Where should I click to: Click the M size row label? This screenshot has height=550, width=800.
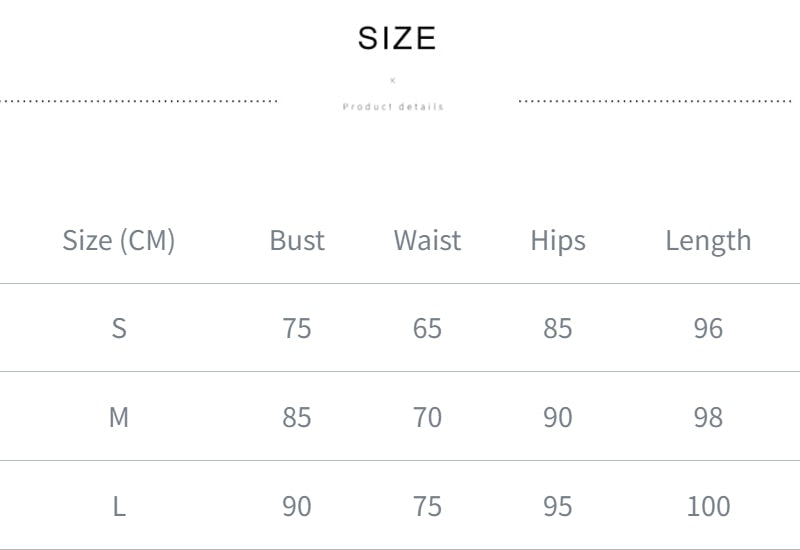119,417
